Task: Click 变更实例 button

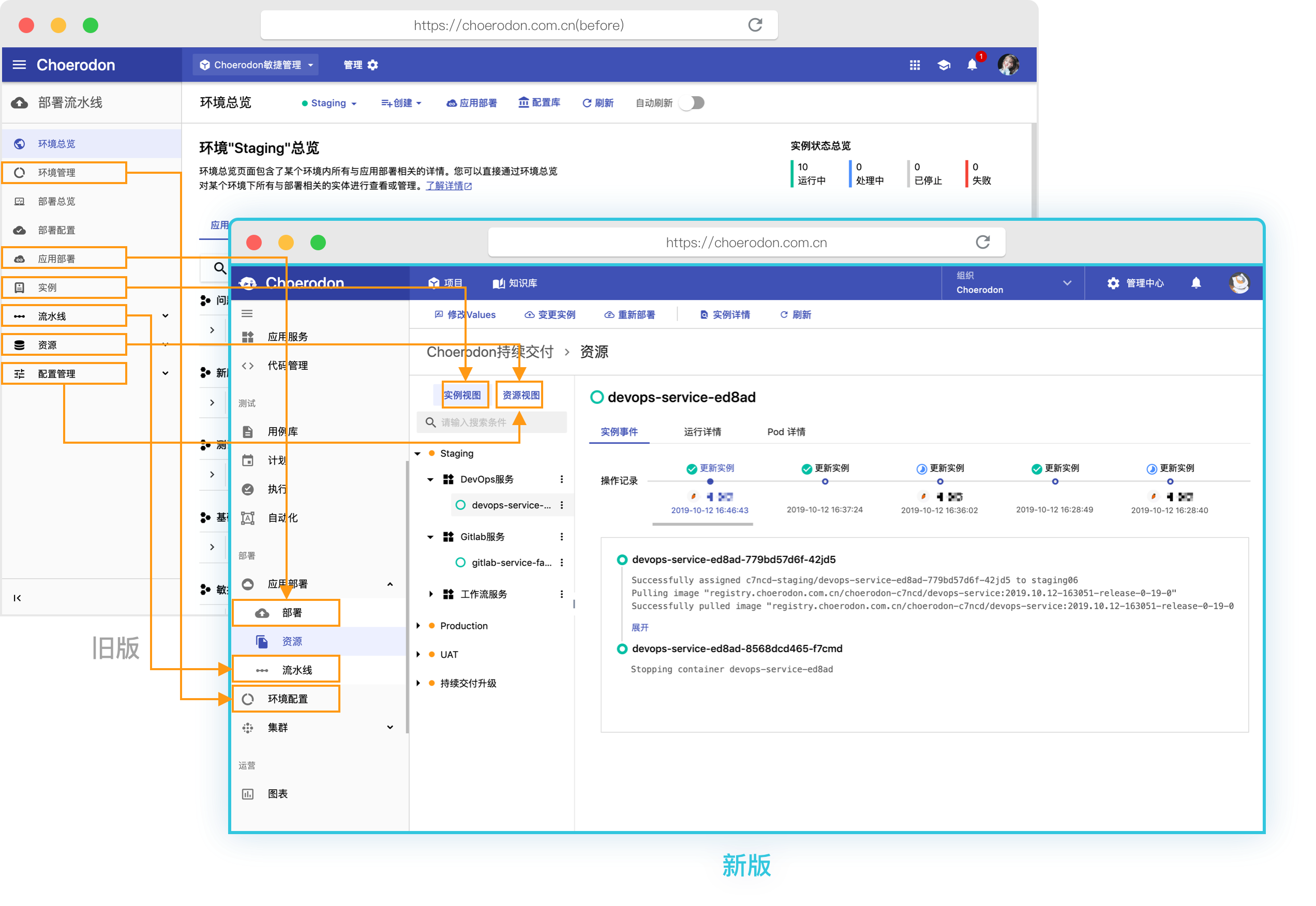Action: pos(549,314)
